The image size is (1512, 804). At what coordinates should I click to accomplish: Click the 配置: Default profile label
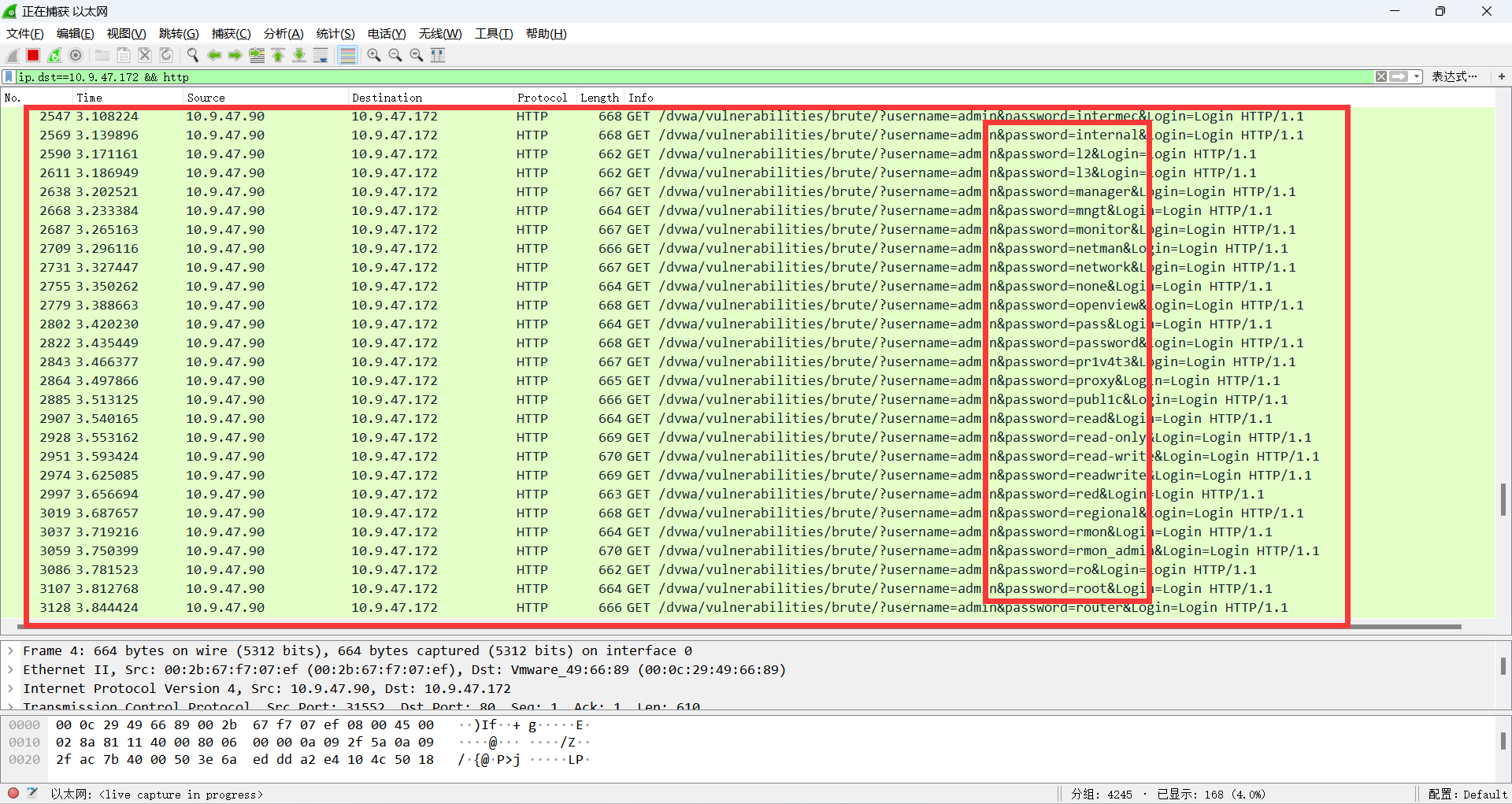1467,794
